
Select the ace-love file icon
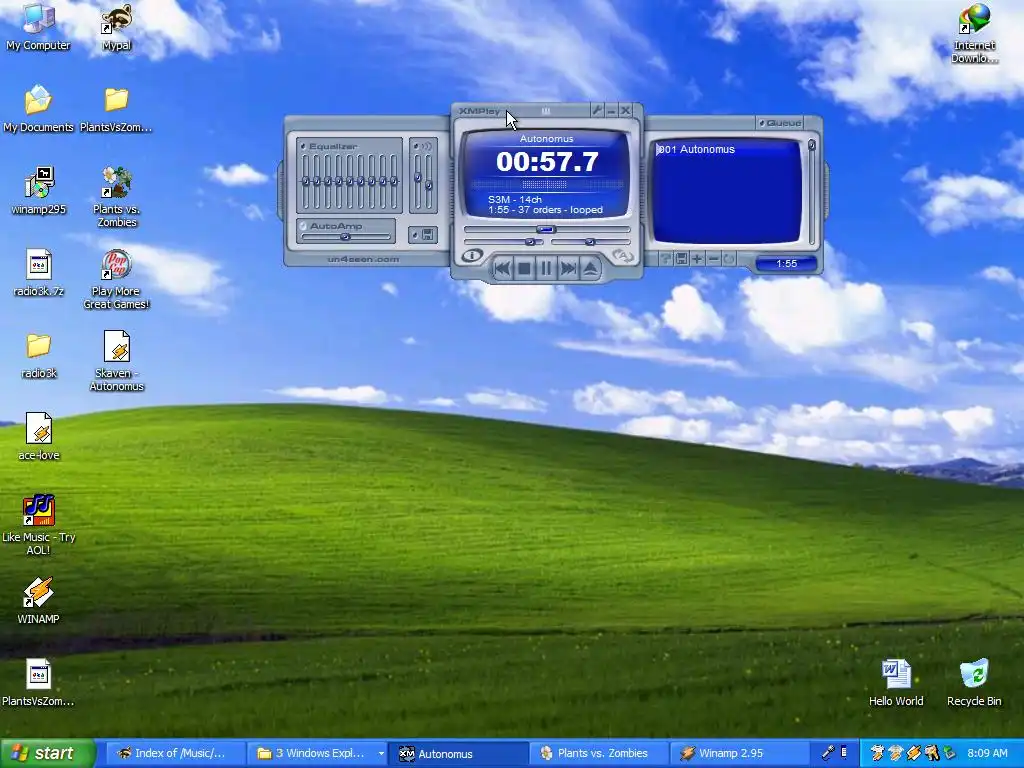coord(38,437)
